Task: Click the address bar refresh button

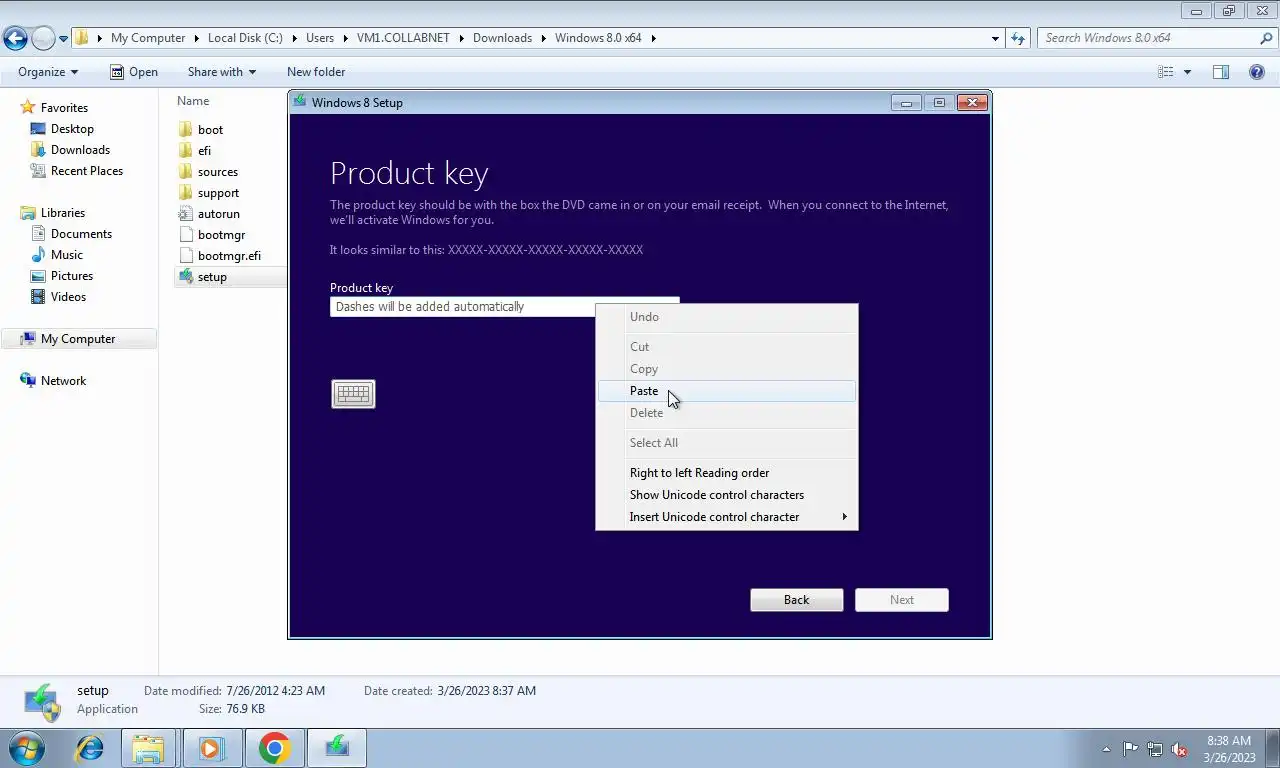Action: (x=1018, y=38)
